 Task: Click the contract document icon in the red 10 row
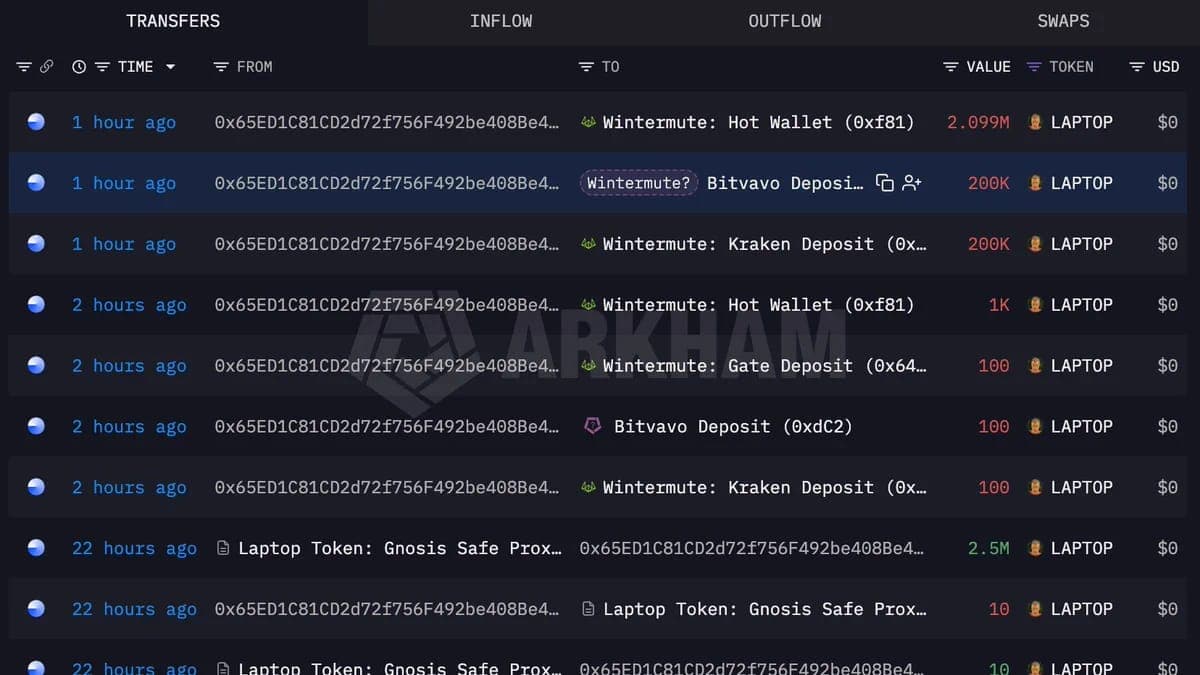pos(587,609)
